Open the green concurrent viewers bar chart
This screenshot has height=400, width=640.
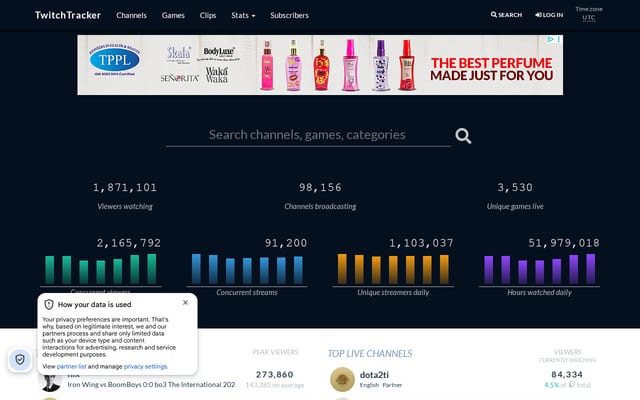[x=100, y=269]
